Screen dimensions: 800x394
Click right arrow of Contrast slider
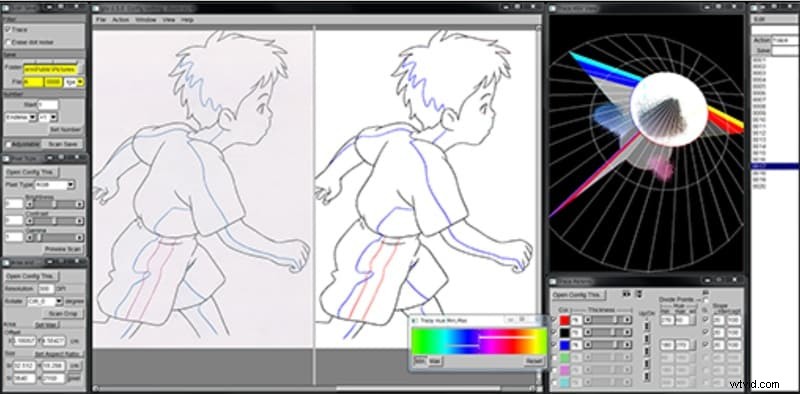click(80, 221)
